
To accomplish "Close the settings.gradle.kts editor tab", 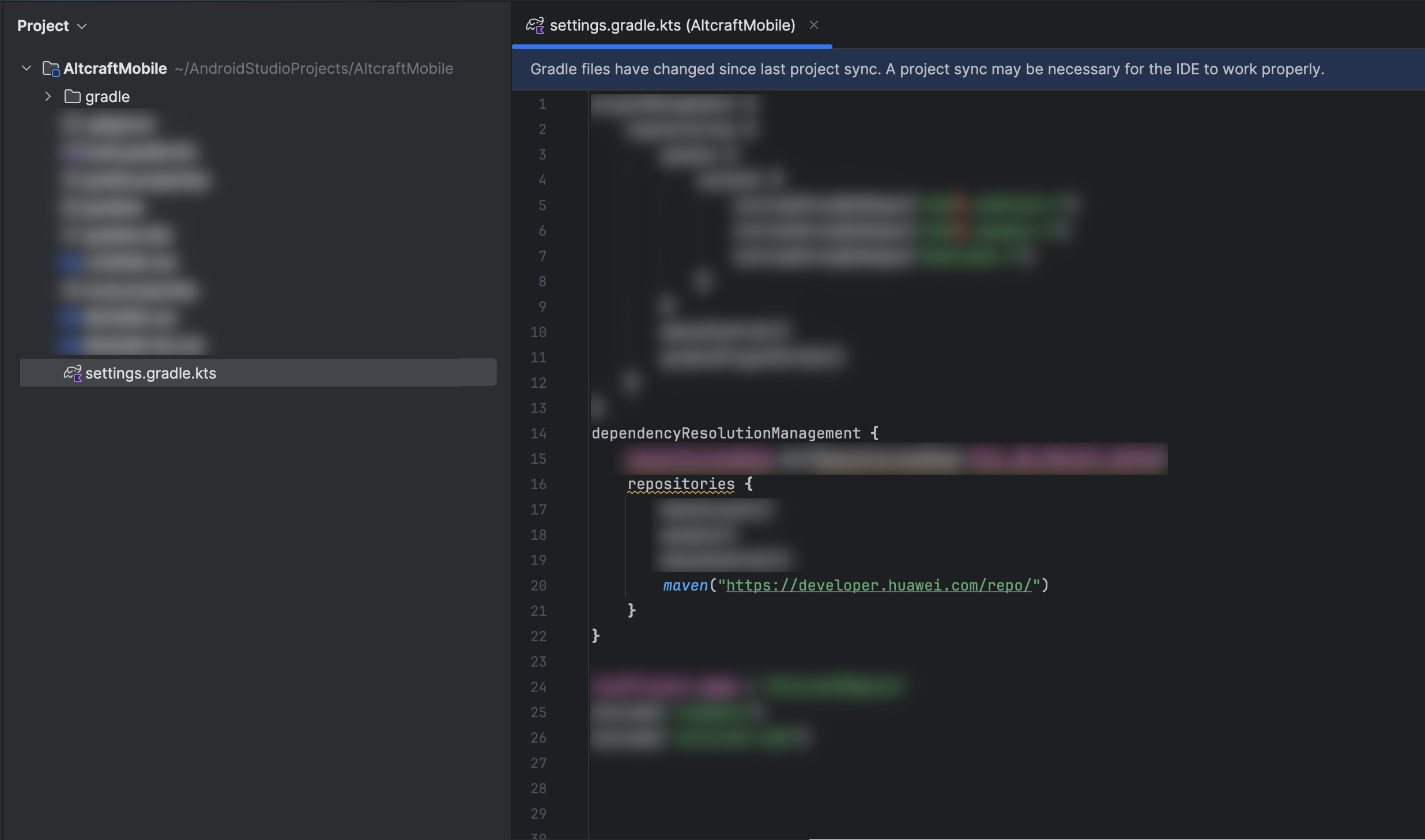I will (813, 25).
